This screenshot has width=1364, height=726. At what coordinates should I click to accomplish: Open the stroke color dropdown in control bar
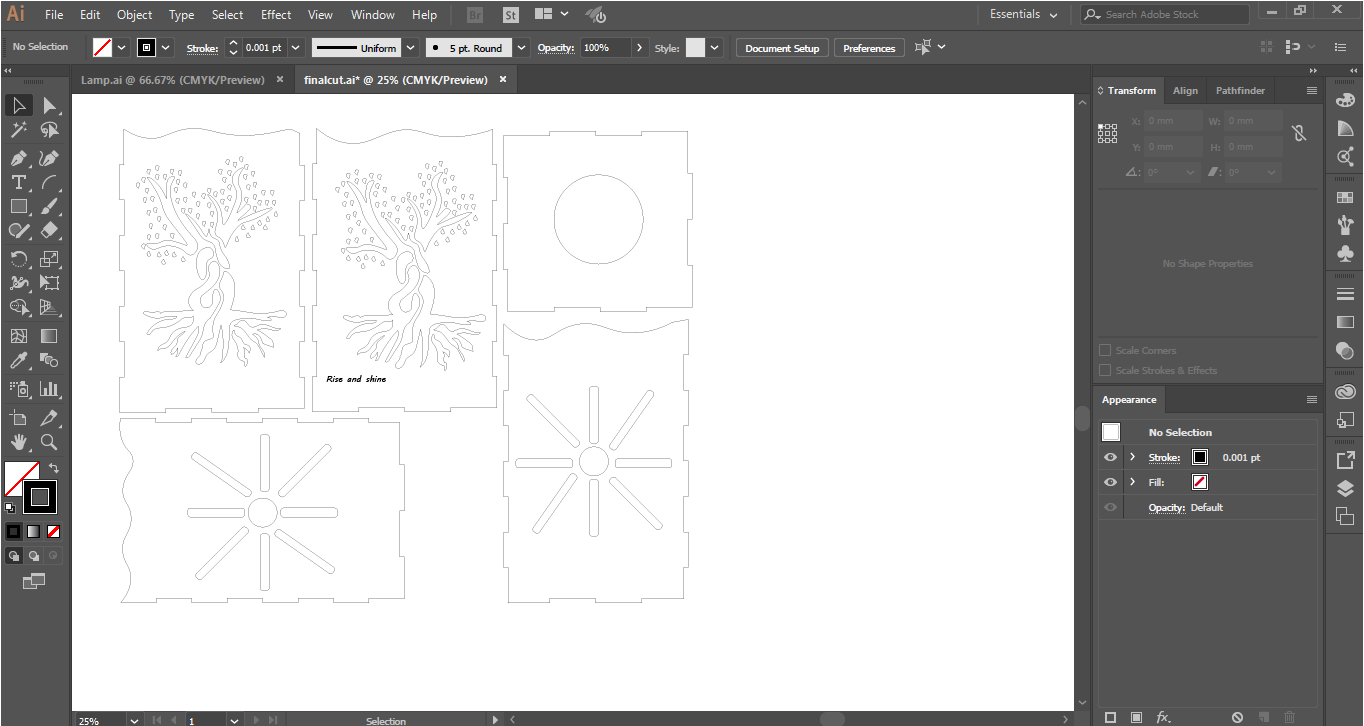point(166,48)
